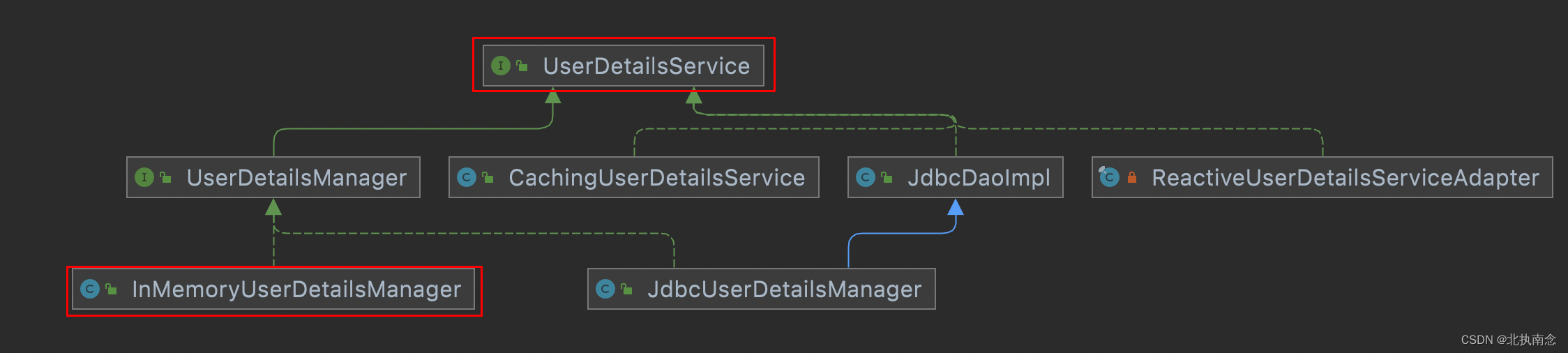
Task: Click the InMemoryUserDetailsManager class icon
Action: pos(90,289)
